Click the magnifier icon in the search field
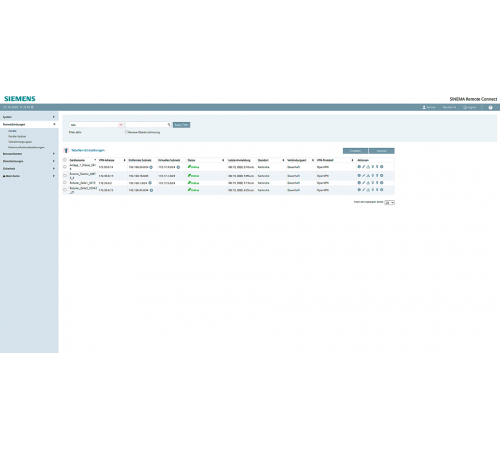The height and width of the screenshot is (450, 500). 169,125
